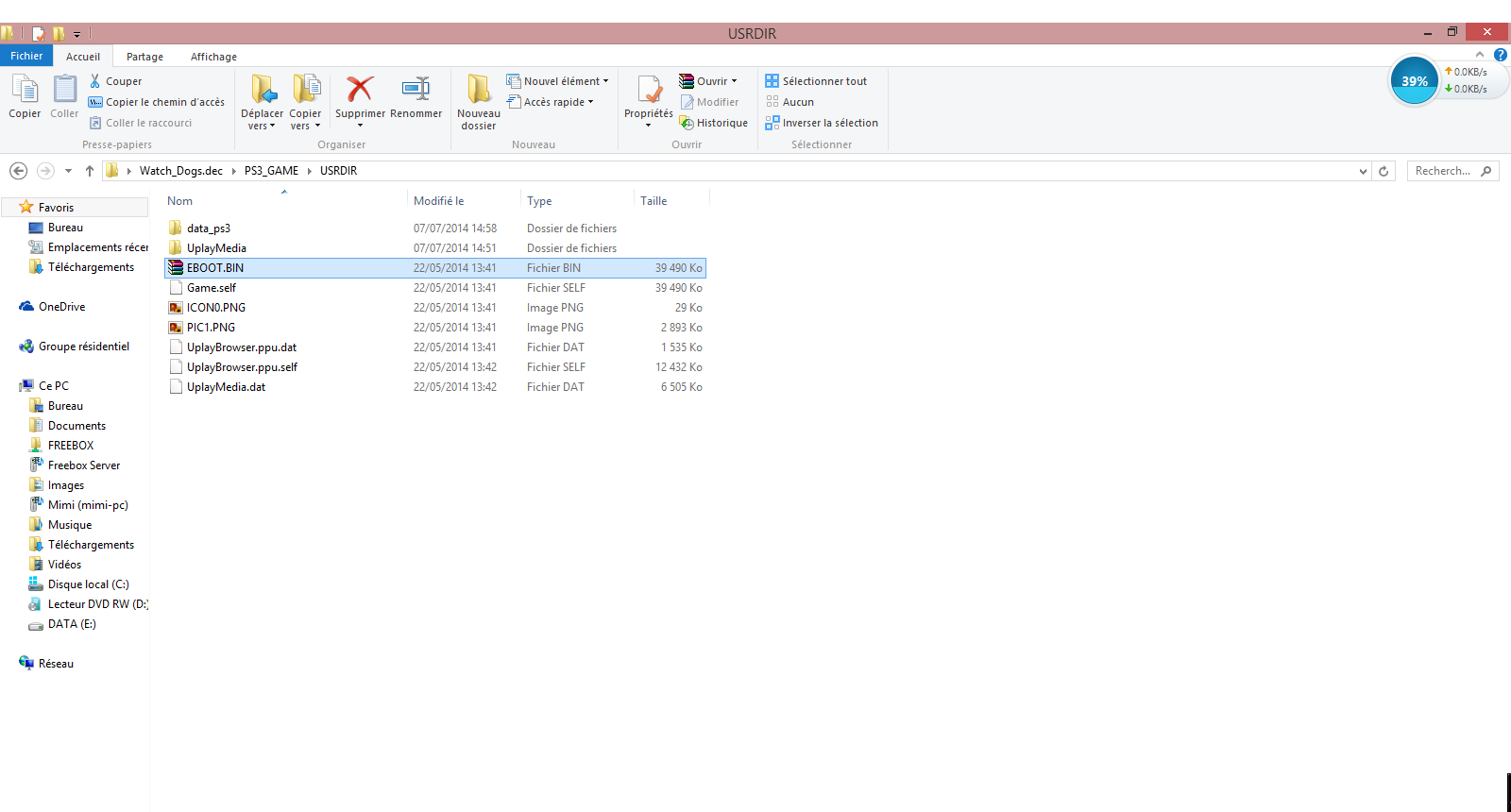Create a Nouveau dossier
The image size is (1511, 812).
479,102
